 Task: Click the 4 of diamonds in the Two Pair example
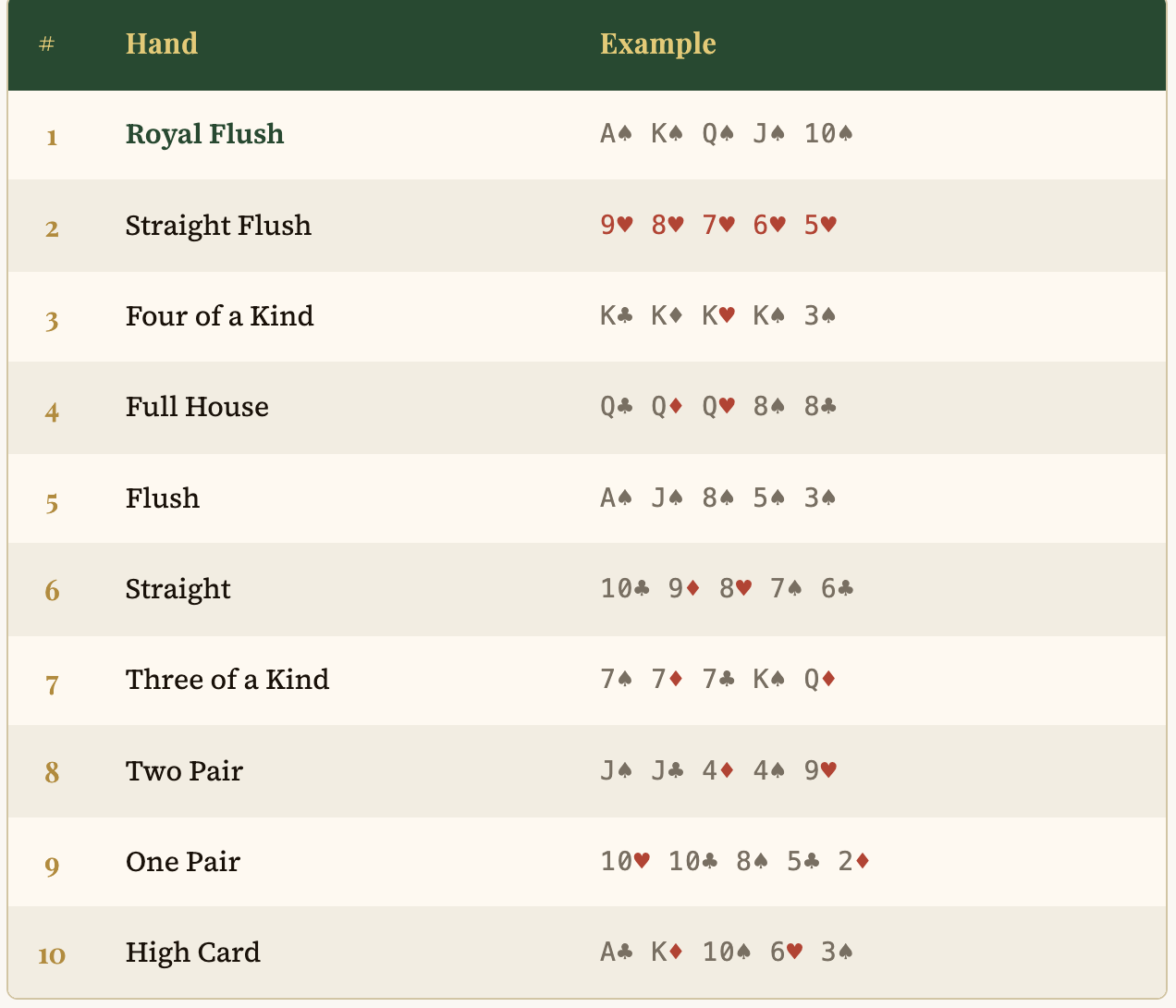click(x=717, y=770)
